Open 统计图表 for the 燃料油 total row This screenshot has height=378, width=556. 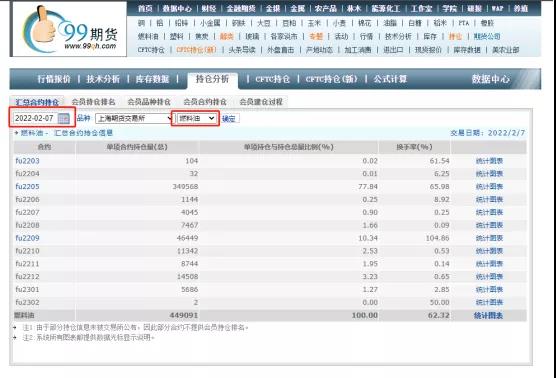point(488,315)
